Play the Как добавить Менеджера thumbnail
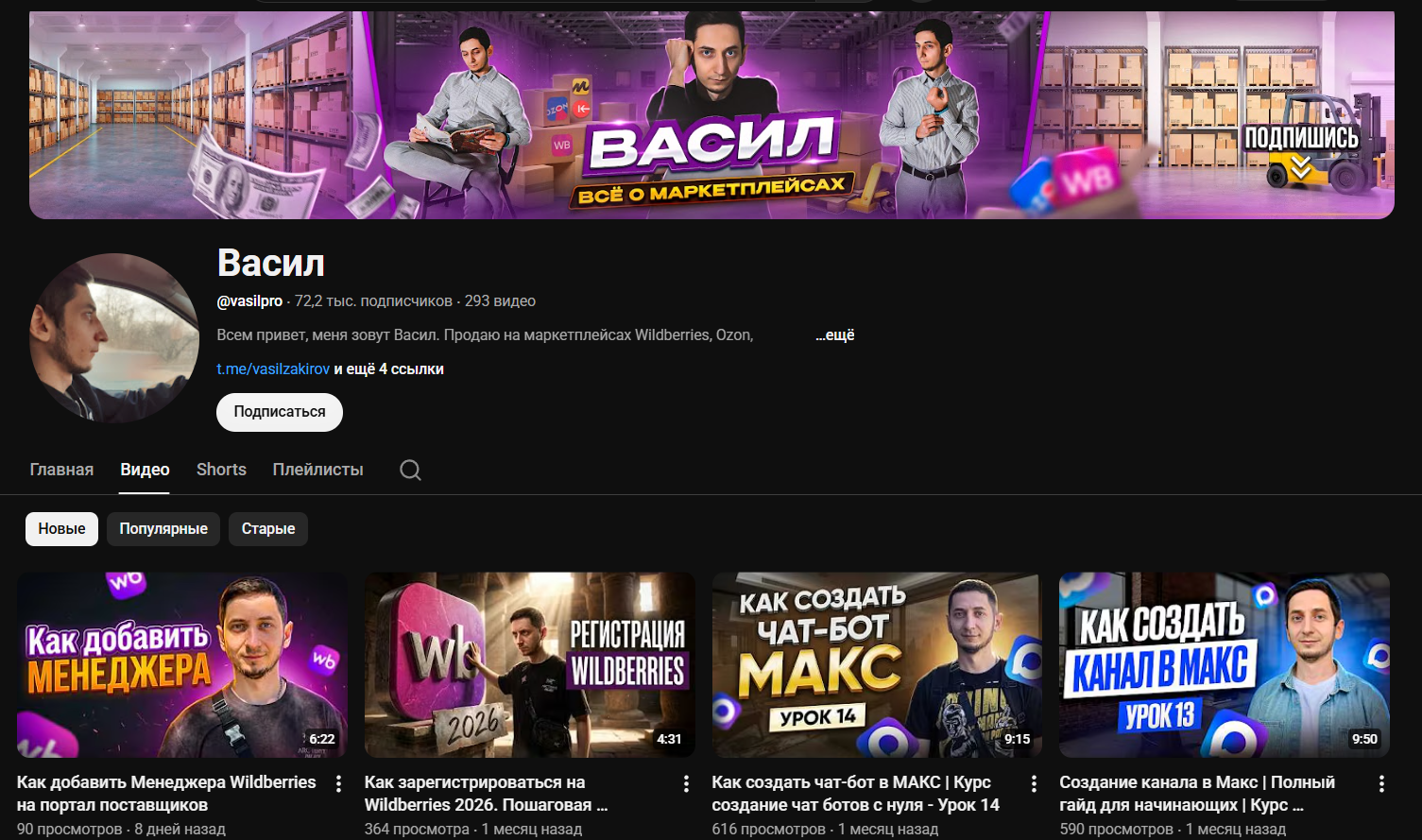The width and height of the screenshot is (1422, 840). point(182,664)
